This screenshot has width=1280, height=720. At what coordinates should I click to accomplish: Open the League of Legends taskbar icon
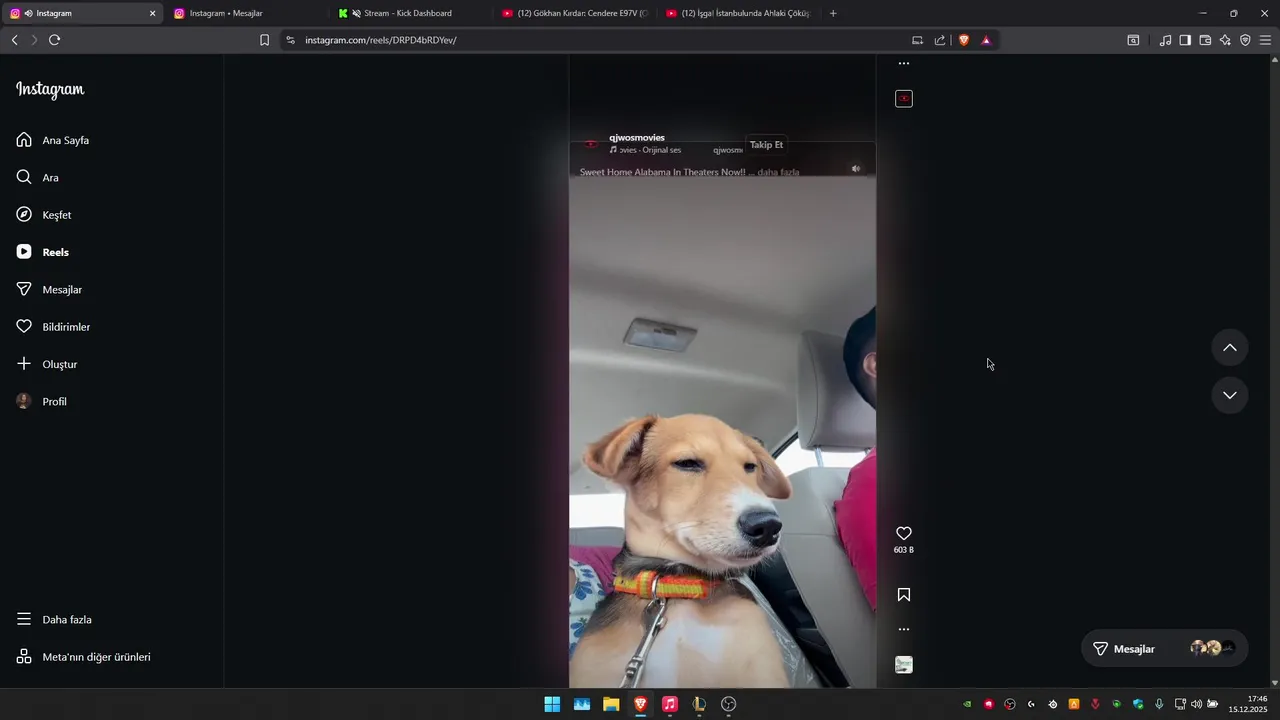point(699,704)
